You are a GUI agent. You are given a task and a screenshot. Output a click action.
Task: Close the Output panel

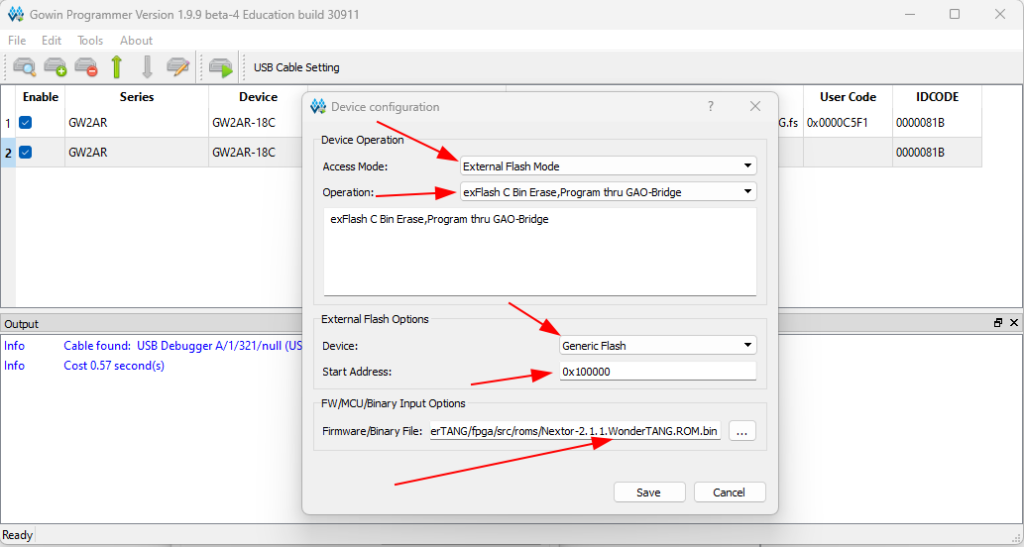(1014, 323)
